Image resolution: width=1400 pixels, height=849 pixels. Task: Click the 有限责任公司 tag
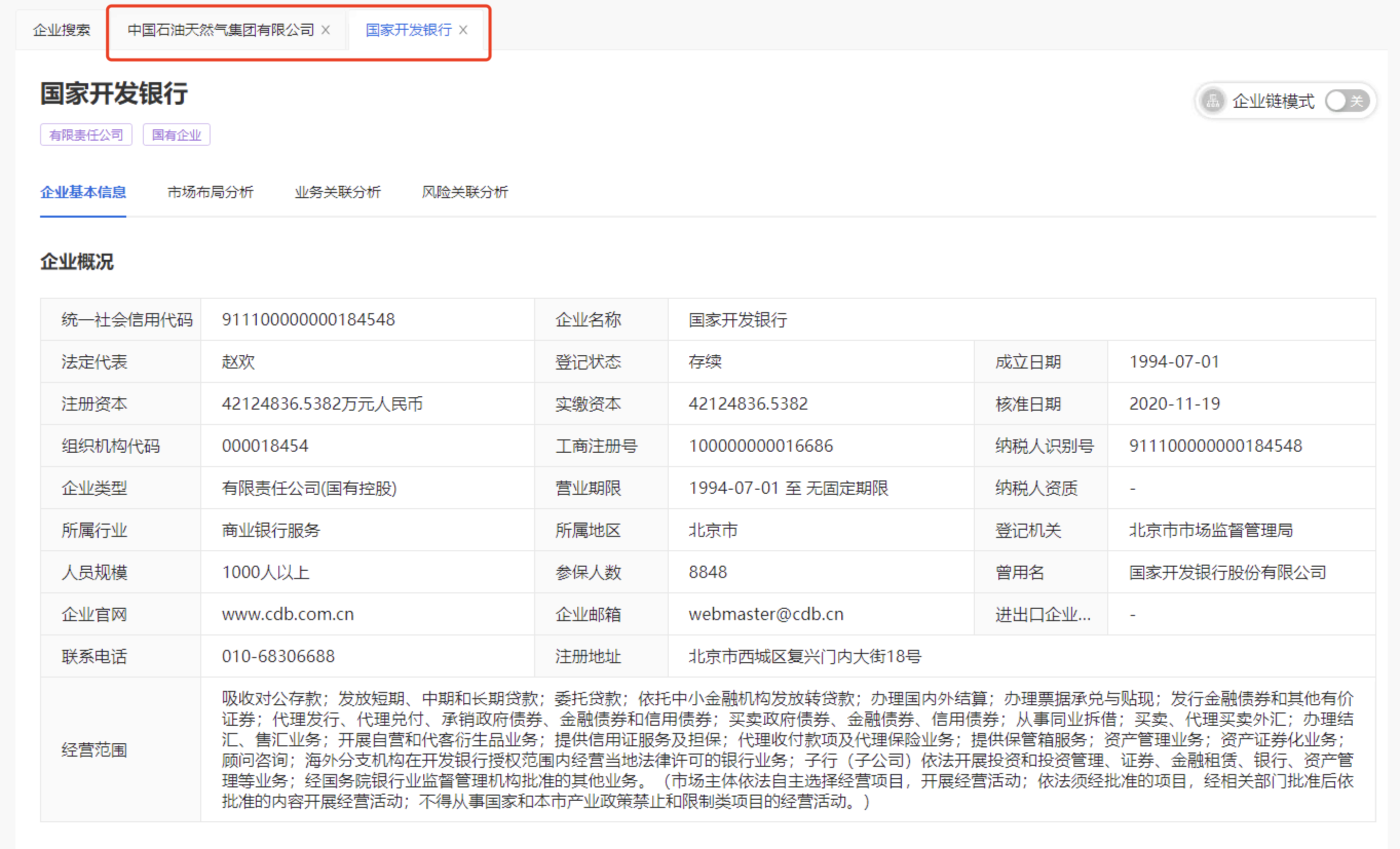(86, 134)
